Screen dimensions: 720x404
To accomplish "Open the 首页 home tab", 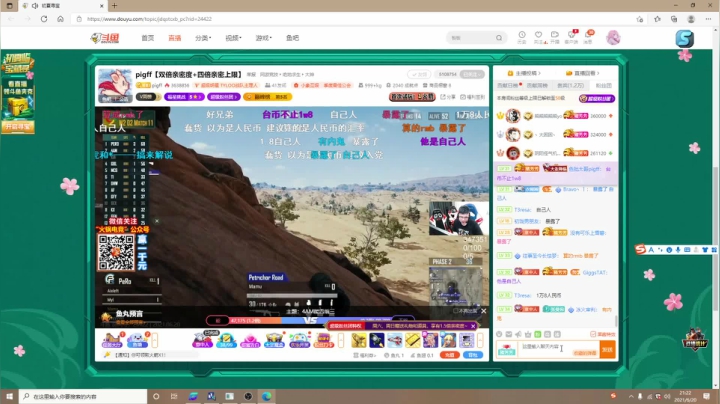I will [x=147, y=38].
